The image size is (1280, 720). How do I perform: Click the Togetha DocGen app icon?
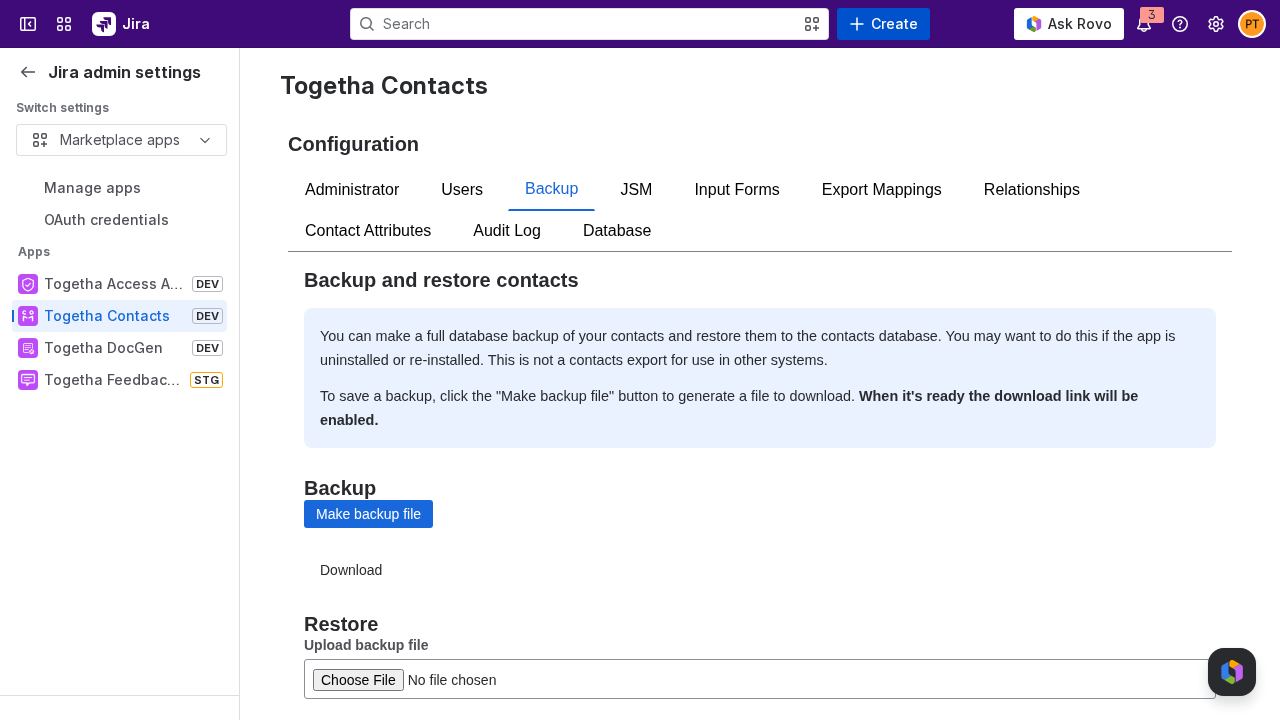tap(28, 348)
